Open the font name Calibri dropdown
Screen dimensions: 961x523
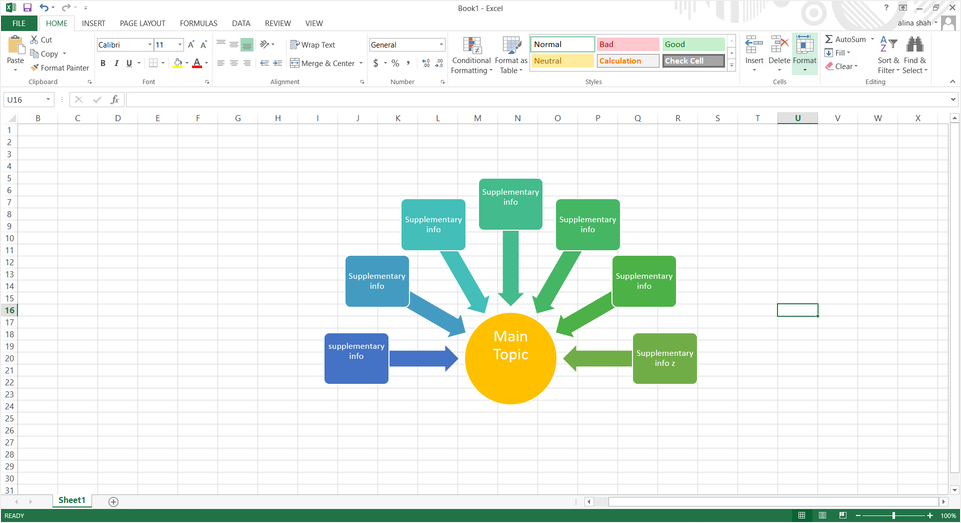click(x=150, y=45)
